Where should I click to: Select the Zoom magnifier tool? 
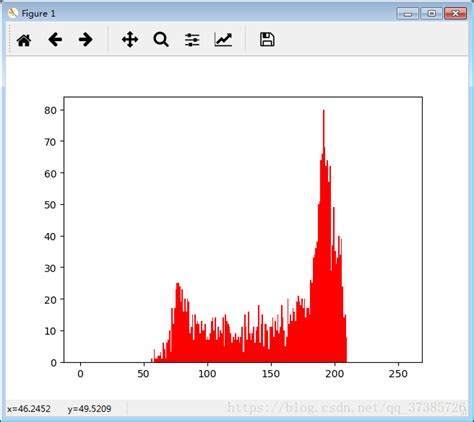point(161,40)
